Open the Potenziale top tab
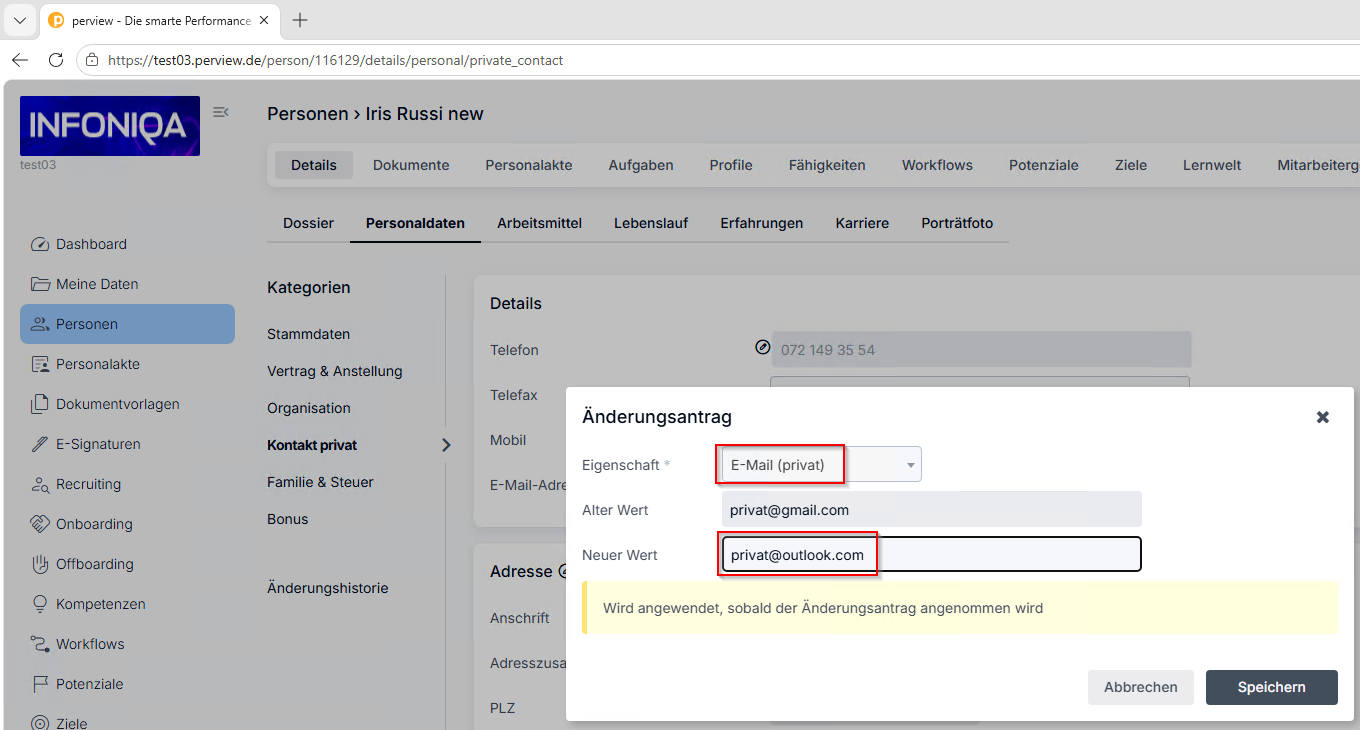 1044,165
